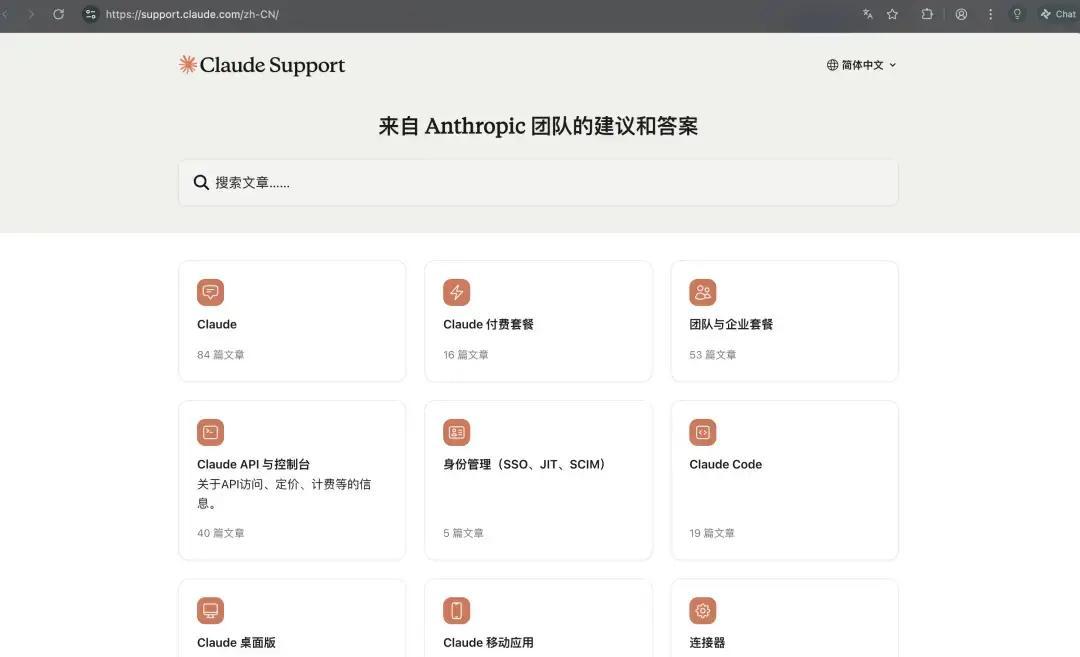The width and height of the screenshot is (1080, 657).
Task: Open the Chat button in browser toolbar
Action: coord(1058,14)
